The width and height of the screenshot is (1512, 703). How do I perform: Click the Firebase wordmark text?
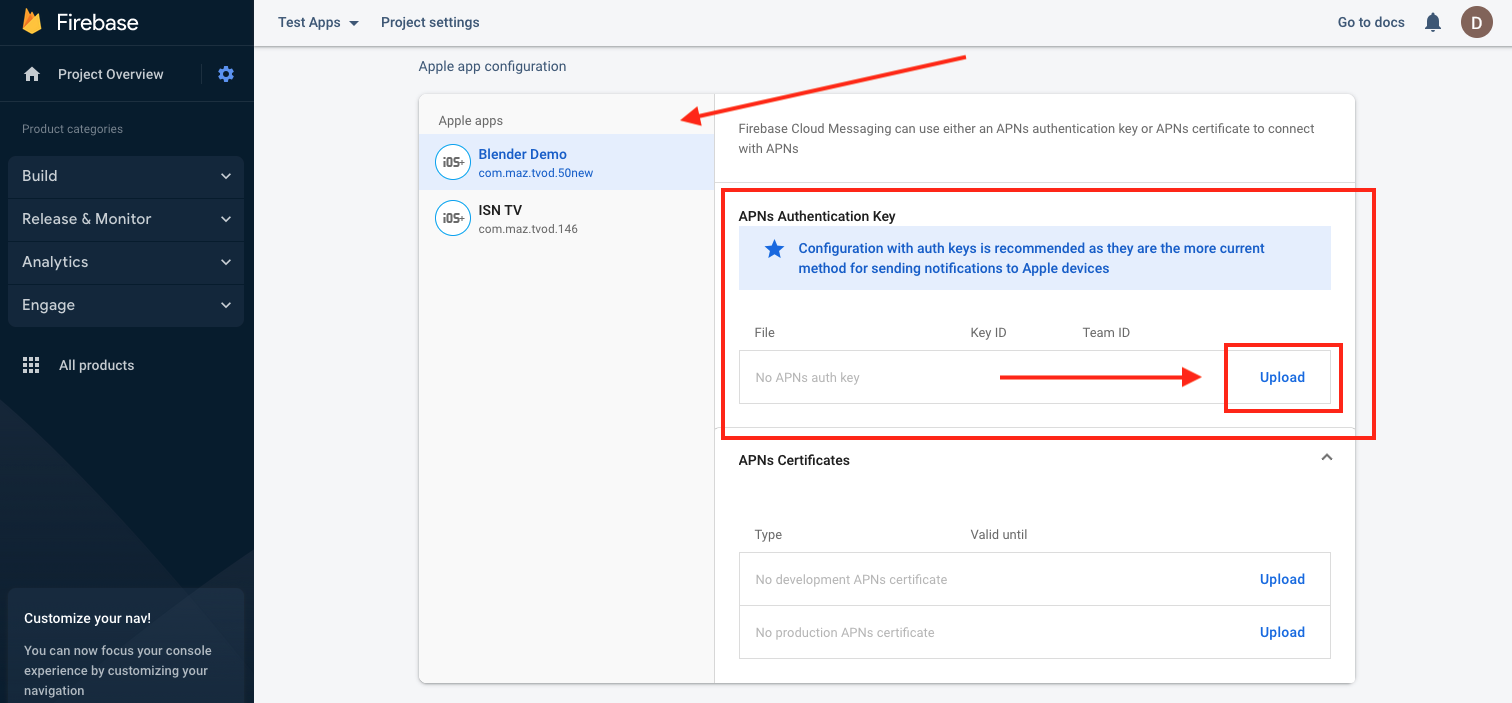pyautogui.click(x=97, y=22)
